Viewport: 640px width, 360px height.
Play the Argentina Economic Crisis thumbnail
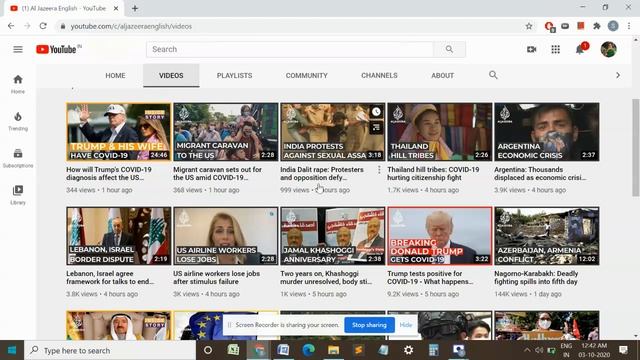[547, 132]
